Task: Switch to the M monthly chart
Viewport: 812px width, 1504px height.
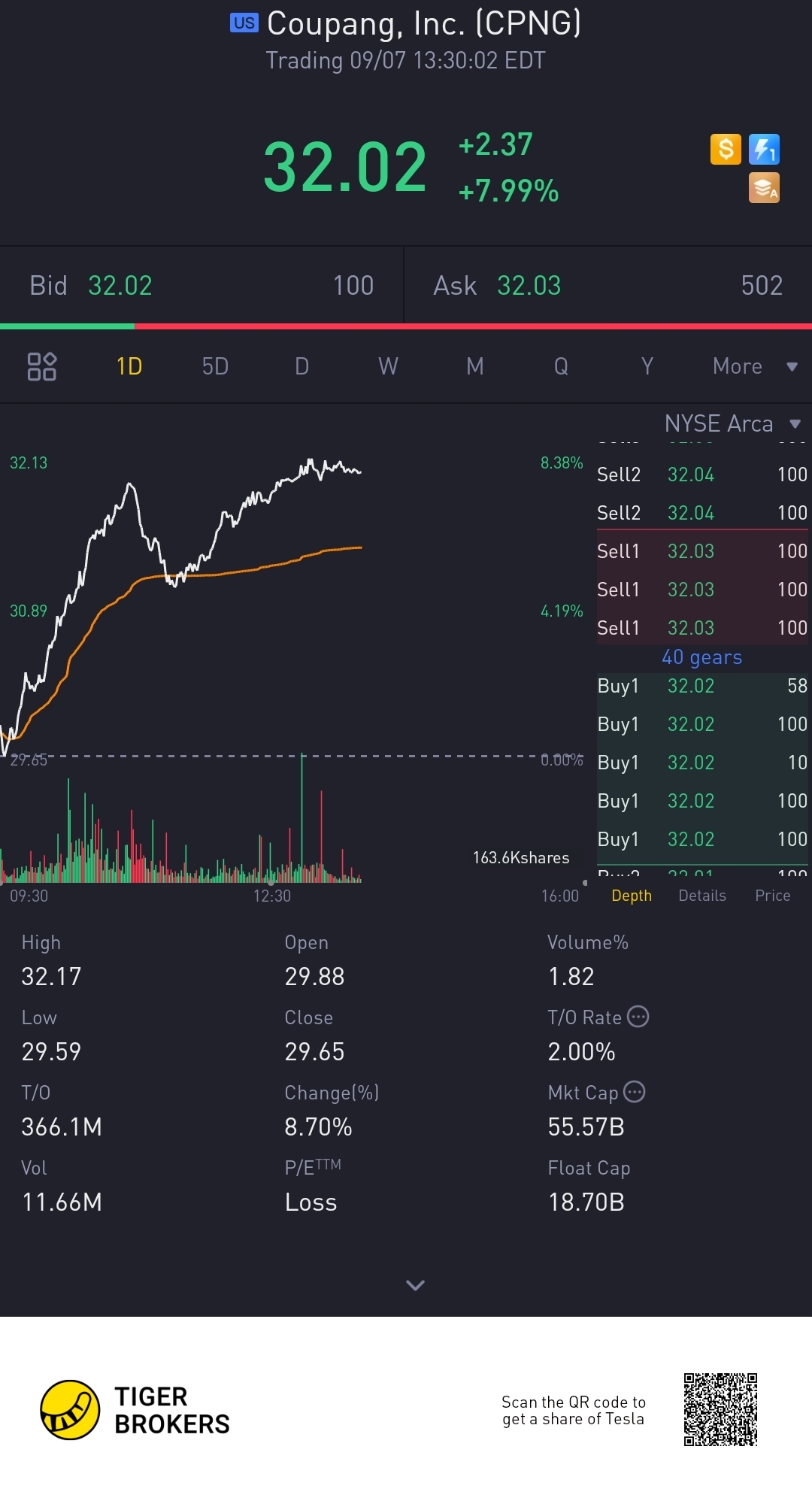Action: coord(474,366)
